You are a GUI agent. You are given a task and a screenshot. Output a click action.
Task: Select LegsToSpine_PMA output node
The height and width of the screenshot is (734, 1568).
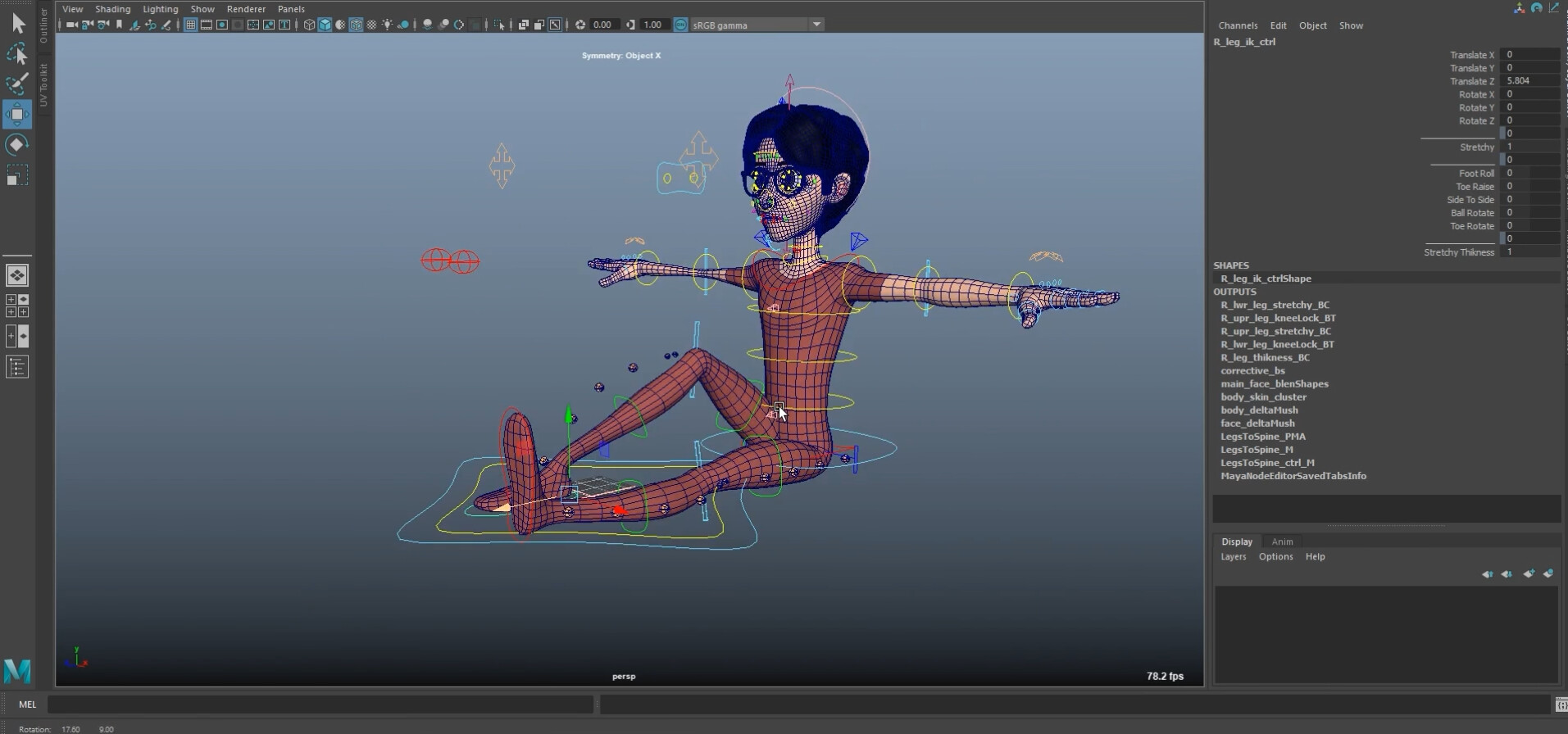[1262, 437]
